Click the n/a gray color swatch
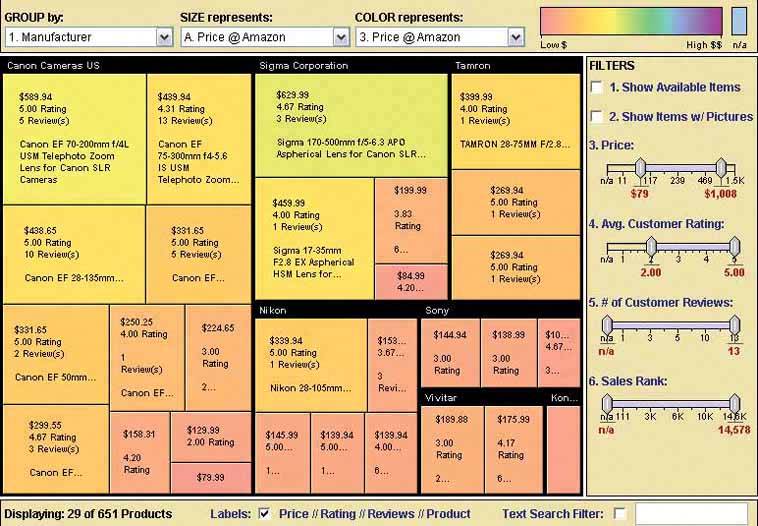The width and height of the screenshot is (758, 526). [739, 22]
